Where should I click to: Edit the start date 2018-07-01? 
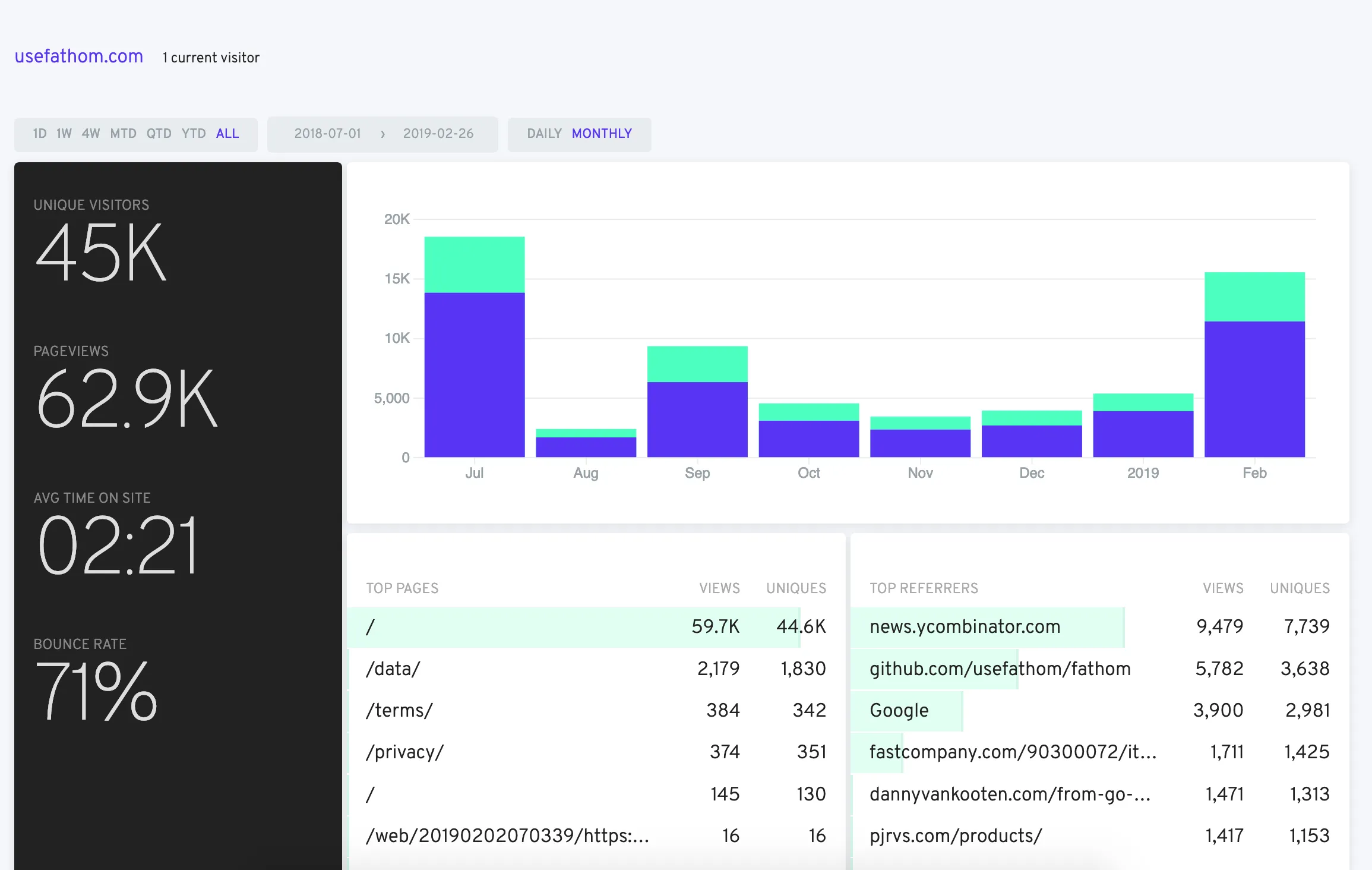[327, 134]
